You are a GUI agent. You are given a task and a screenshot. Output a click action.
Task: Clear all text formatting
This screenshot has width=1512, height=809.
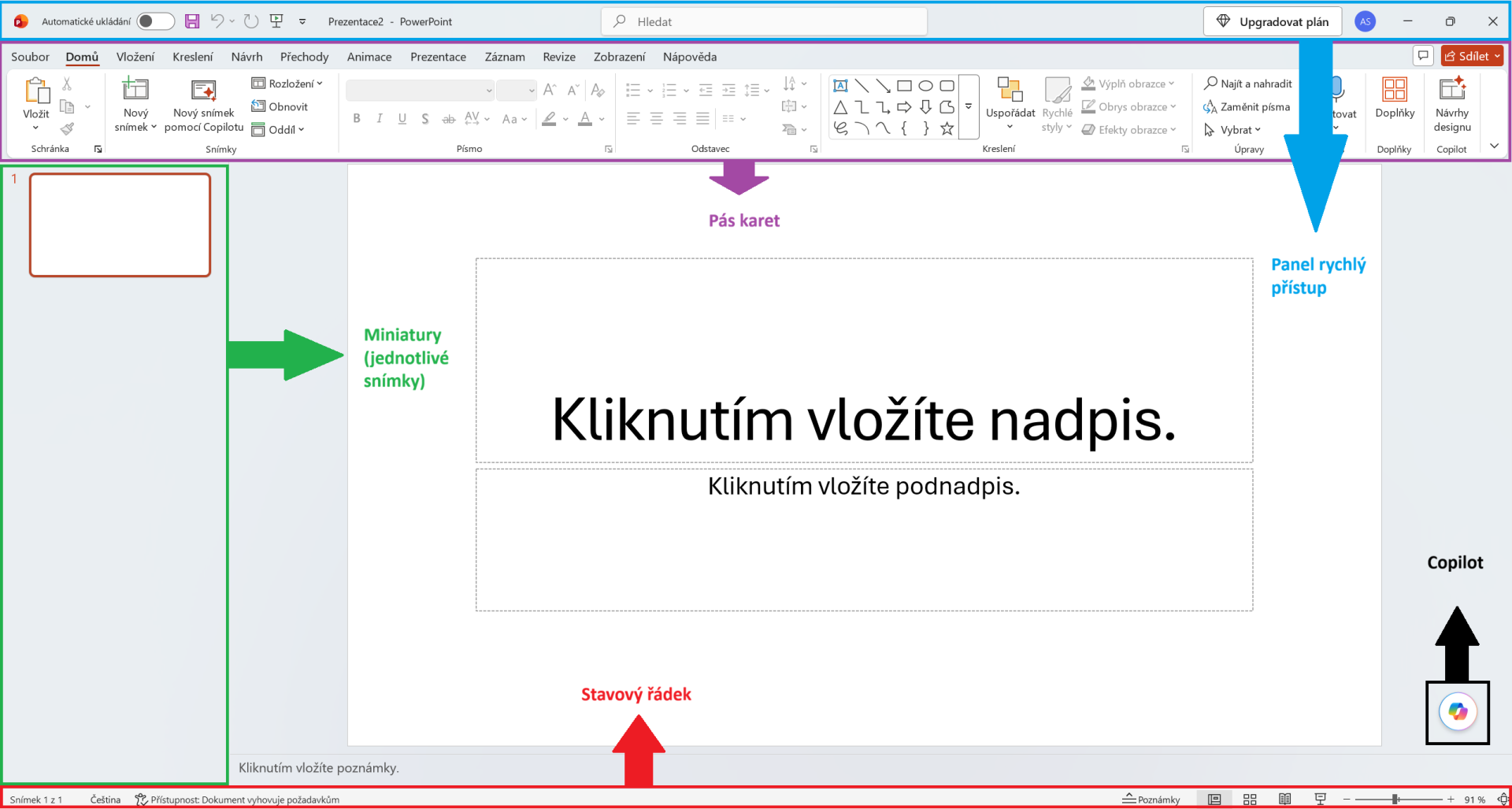point(598,90)
